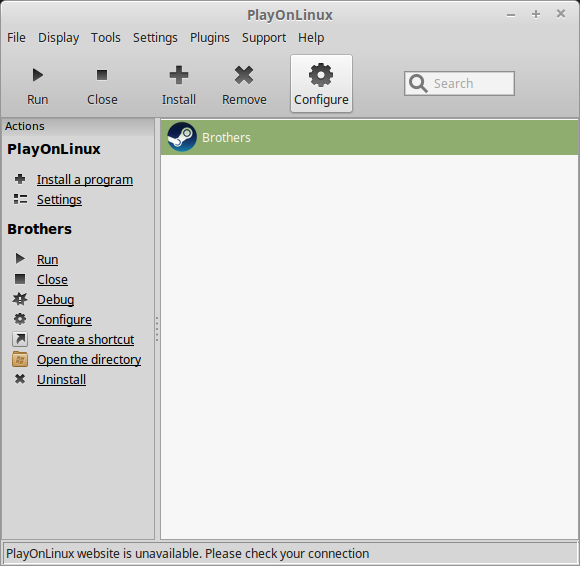Maximize the PlayOnLinux window
The width and height of the screenshot is (580, 566).
536,14
